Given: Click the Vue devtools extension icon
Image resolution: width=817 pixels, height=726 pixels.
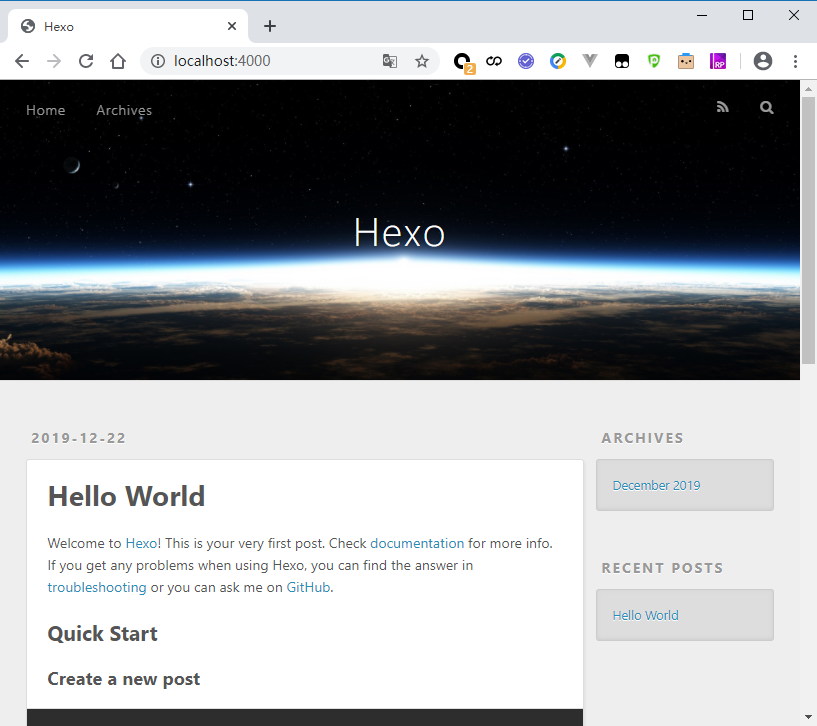Looking at the screenshot, I should (590, 61).
